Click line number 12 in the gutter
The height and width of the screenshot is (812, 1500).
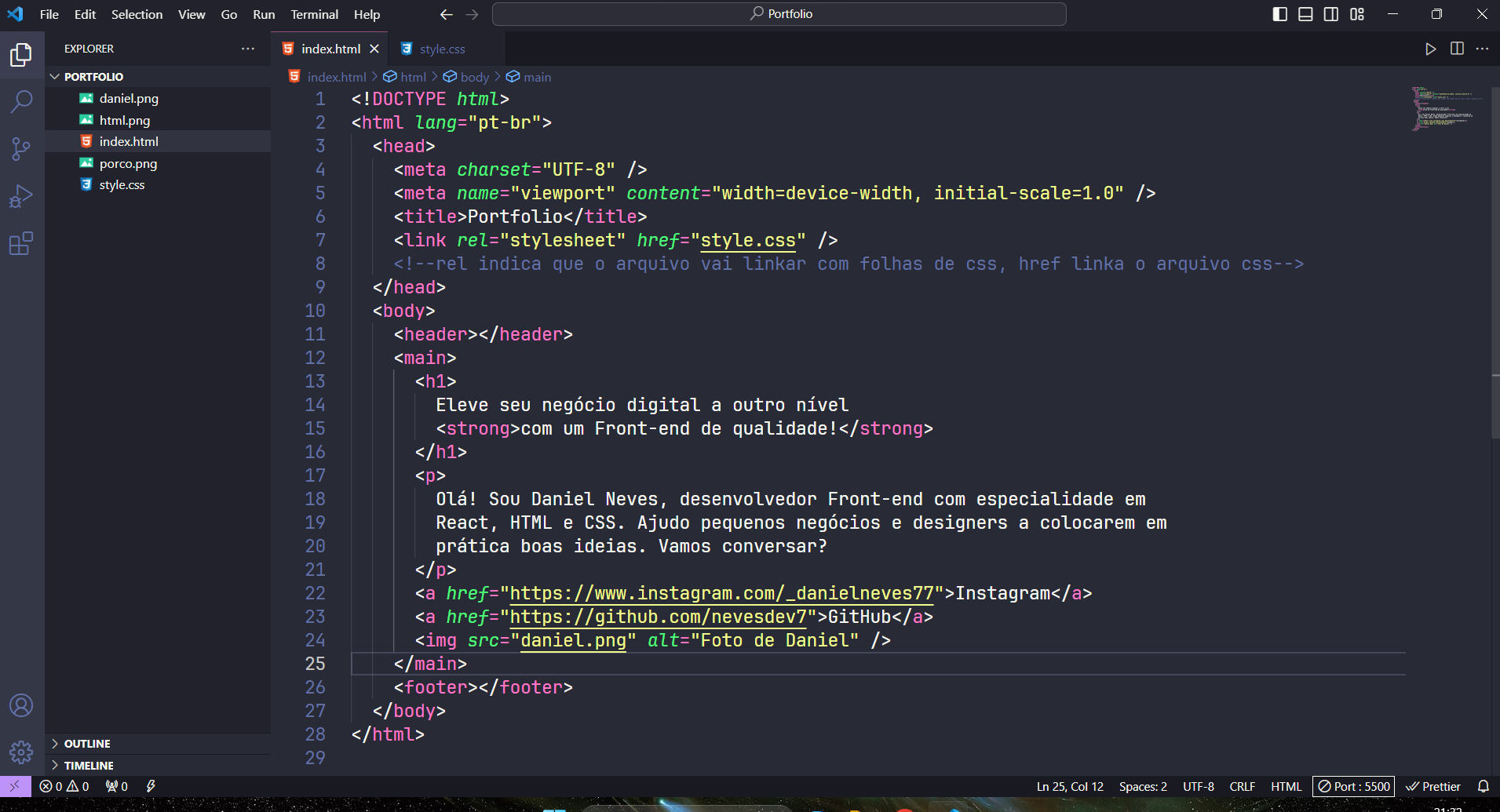click(315, 358)
